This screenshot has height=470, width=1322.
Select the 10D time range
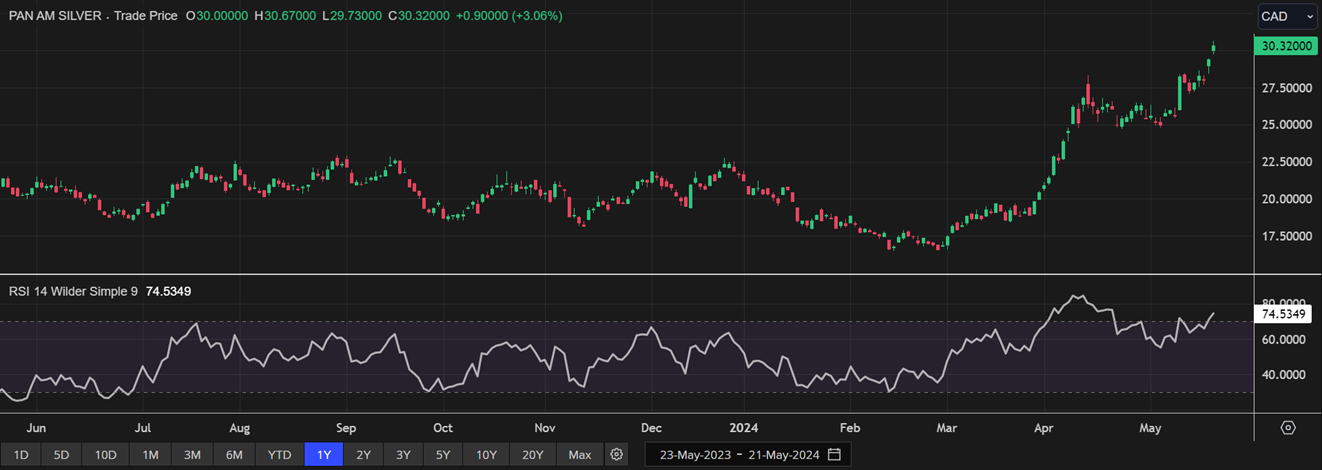coord(106,455)
